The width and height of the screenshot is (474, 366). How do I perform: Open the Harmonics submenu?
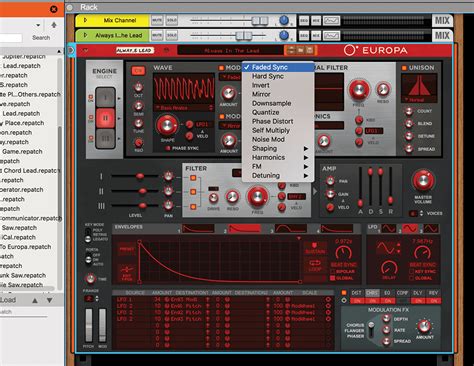(x=278, y=157)
